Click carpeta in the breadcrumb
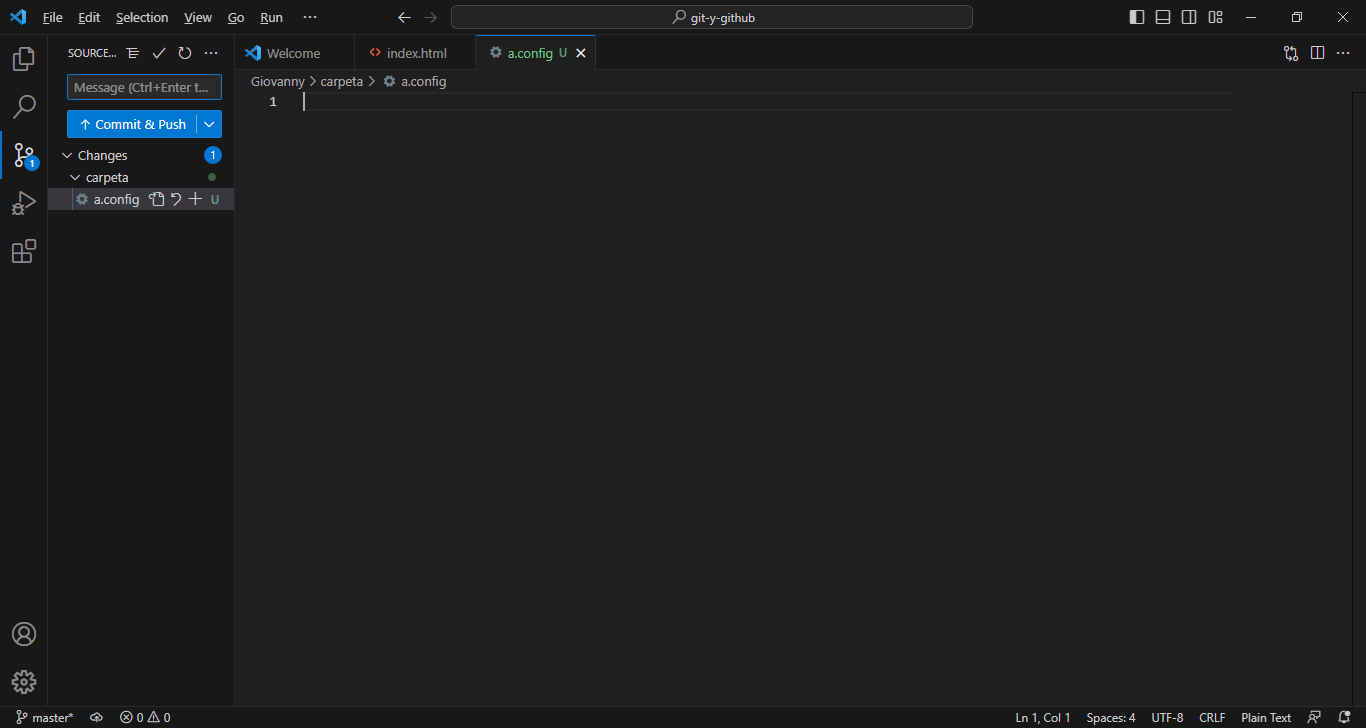1366x728 pixels. click(342, 81)
